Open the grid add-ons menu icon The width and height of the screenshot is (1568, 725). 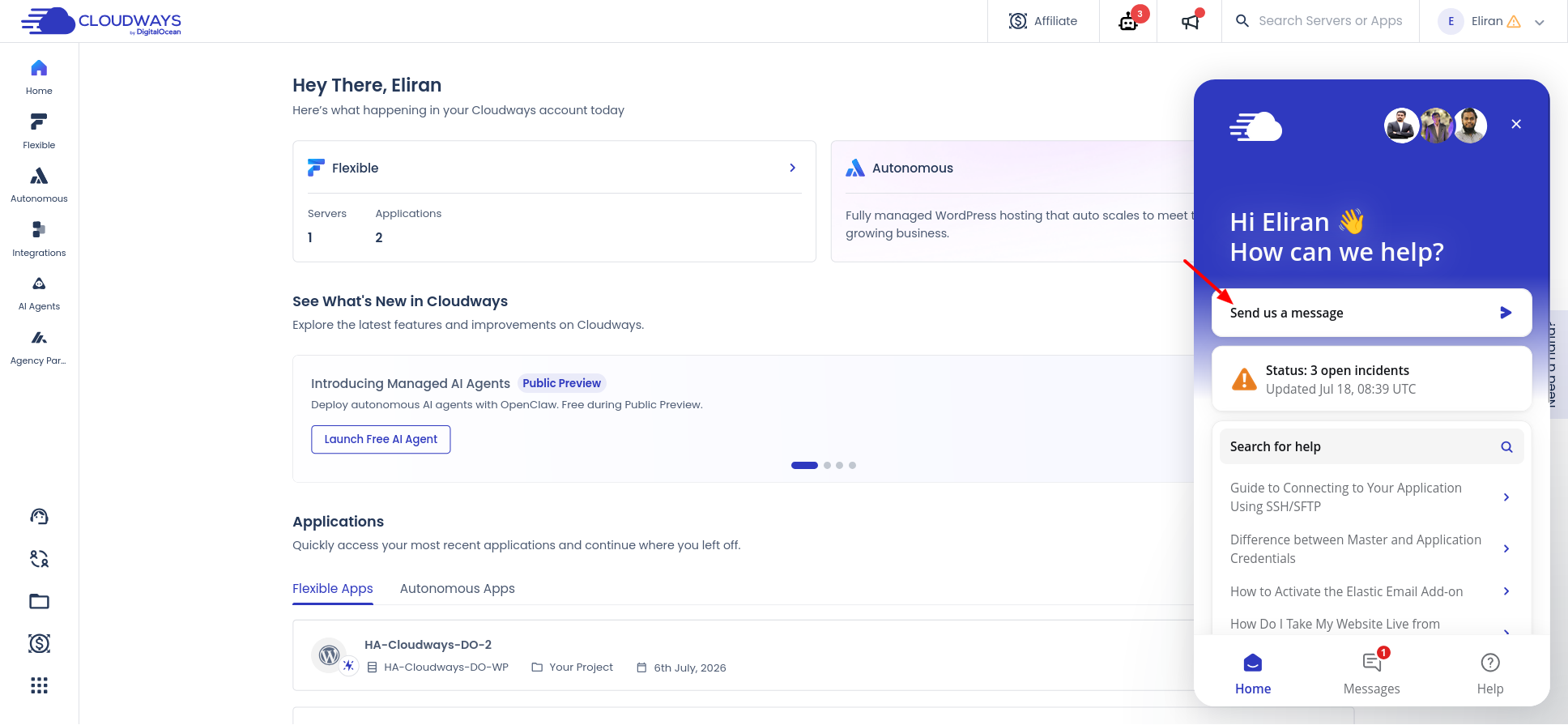(x=39, y=685)
